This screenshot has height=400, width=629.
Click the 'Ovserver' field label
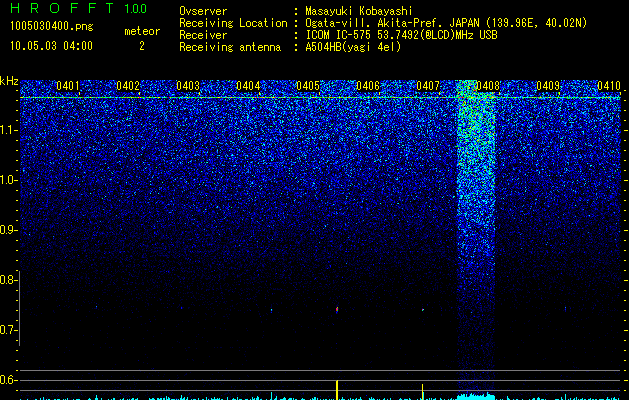point(203,11)
